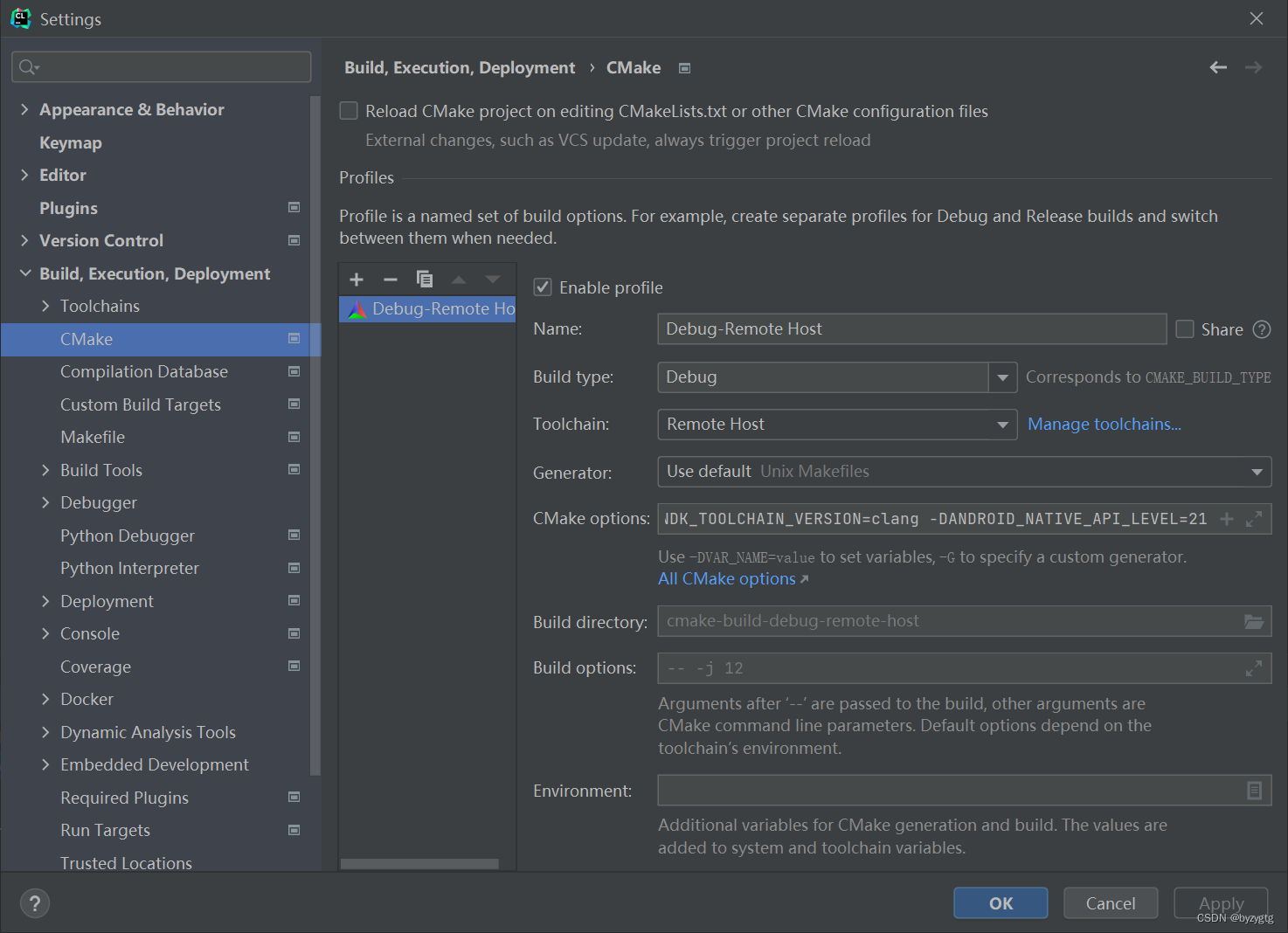
Task: Select Plugins in settings tree
Action: (x=68, y=208)
